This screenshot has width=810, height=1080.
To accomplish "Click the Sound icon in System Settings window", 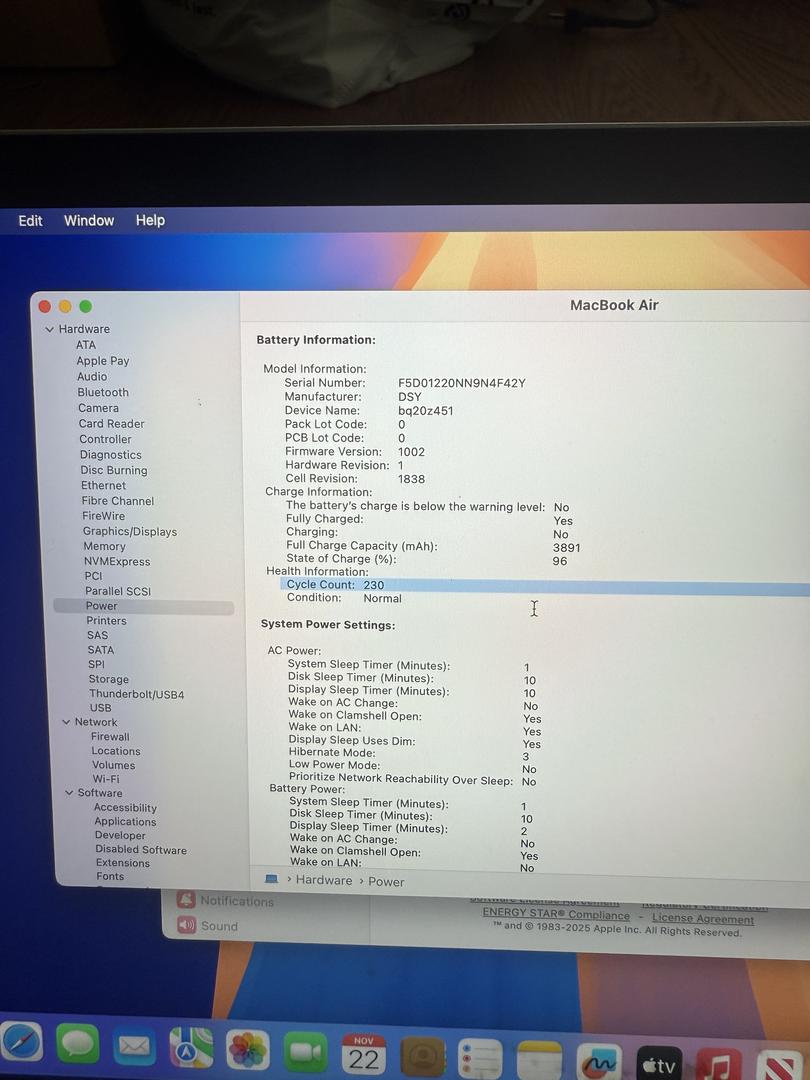I will click(187, 925).
